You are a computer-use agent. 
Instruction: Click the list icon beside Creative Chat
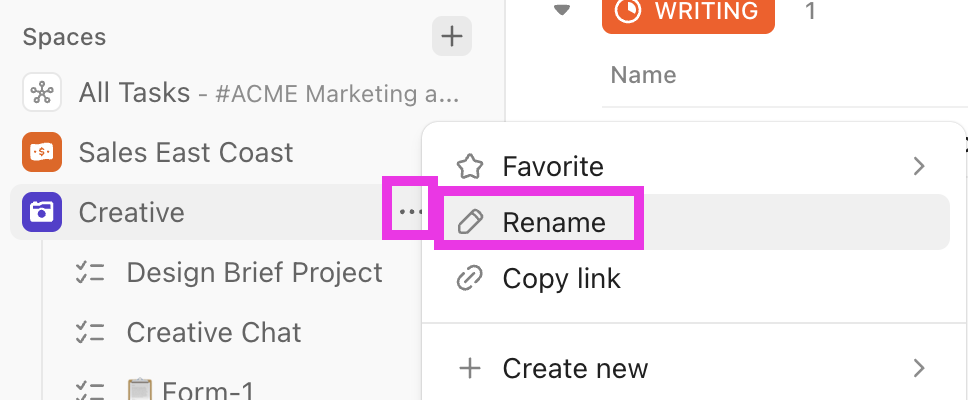point(91,332)
